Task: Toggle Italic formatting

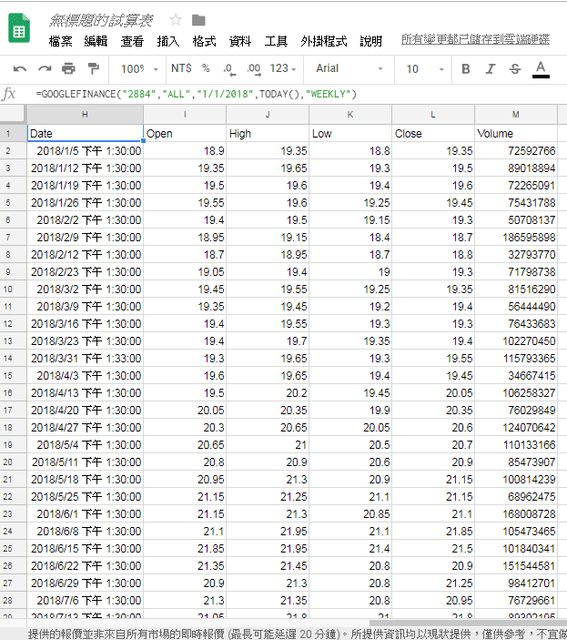Action: click(x=490, y=69)
